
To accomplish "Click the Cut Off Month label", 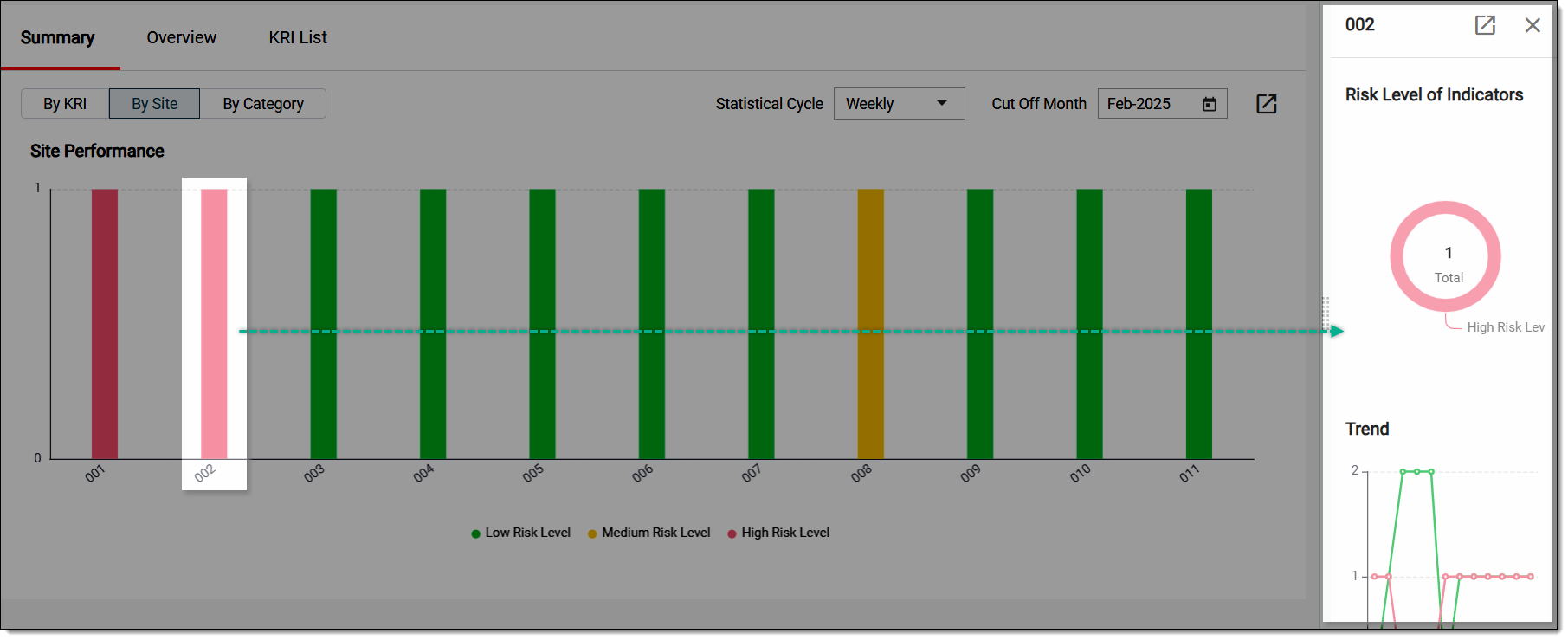I will tap(1039, 104).
